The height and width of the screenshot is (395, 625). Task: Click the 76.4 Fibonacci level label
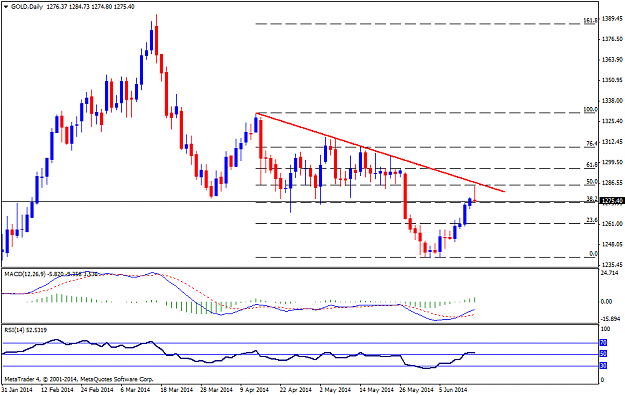[x=592, y=143]
